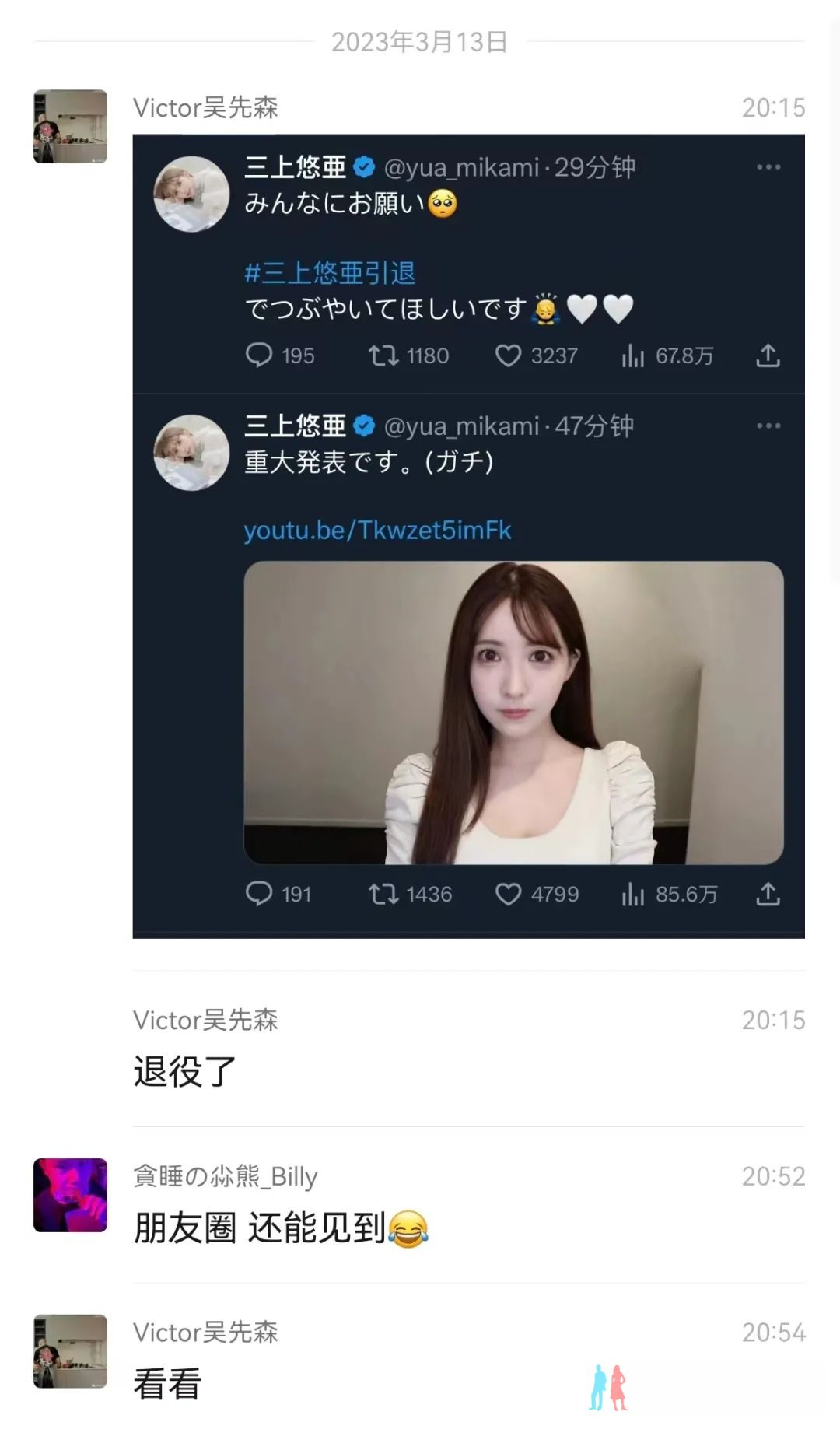Tap the retweet icon showing 1180
The image size is (840, 1429).
pyautogui.click(x=383, y=355)
